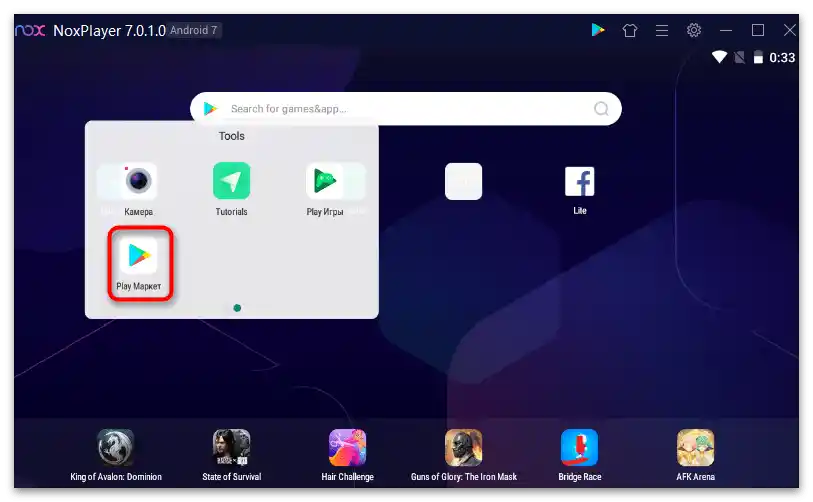Open Bridge Race game
The image size is (813, 502).
tap(580, 448)
